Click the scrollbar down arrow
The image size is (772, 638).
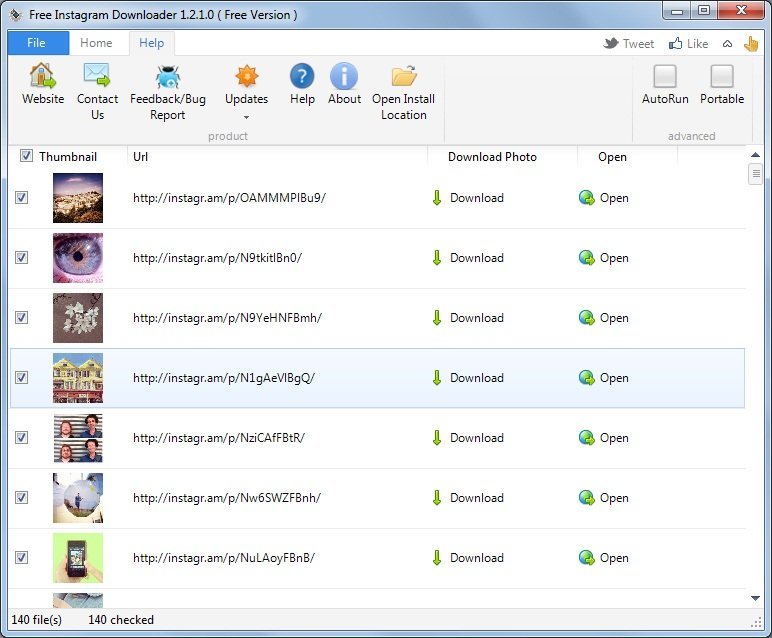tap(755, 599)
